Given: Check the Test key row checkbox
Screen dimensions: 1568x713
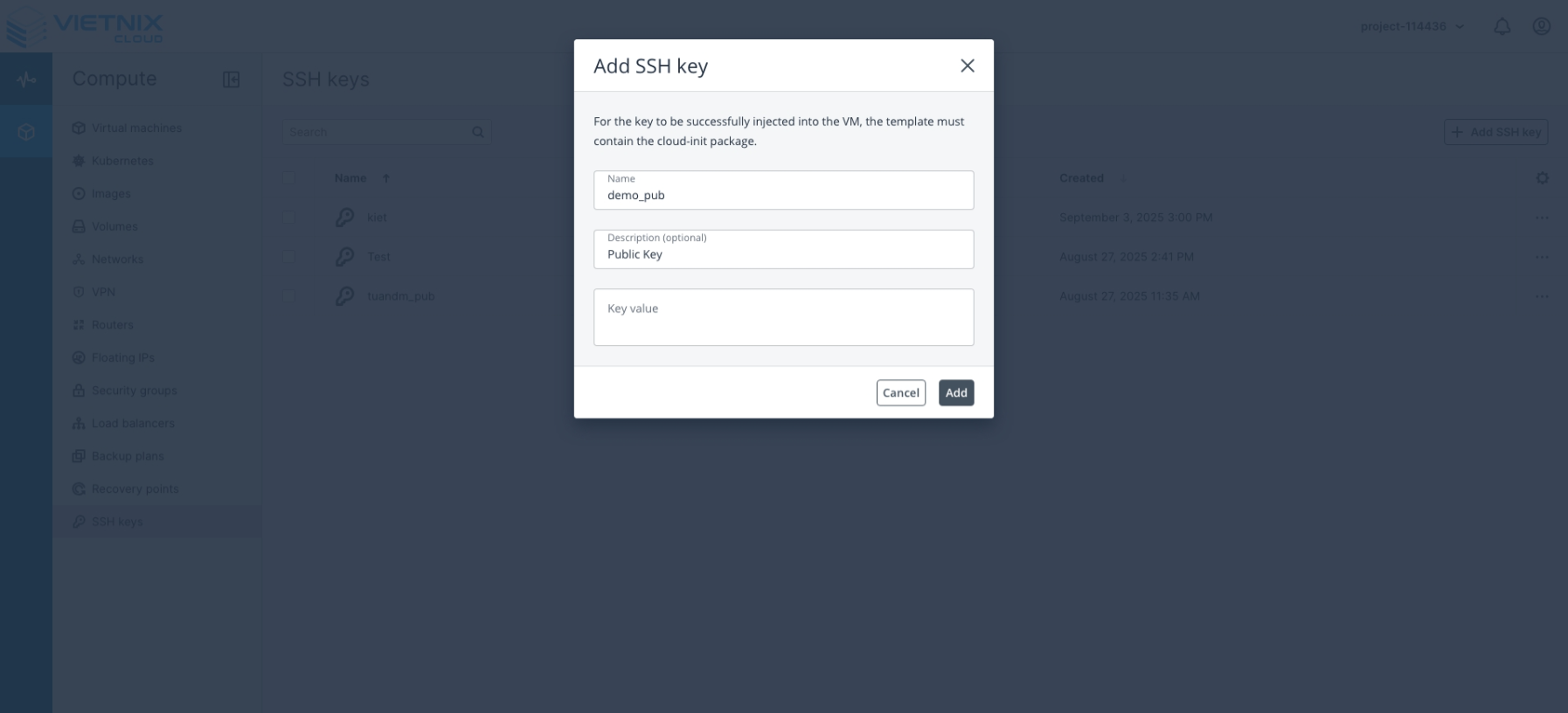Looking at the screenshot, I should 291,256.
